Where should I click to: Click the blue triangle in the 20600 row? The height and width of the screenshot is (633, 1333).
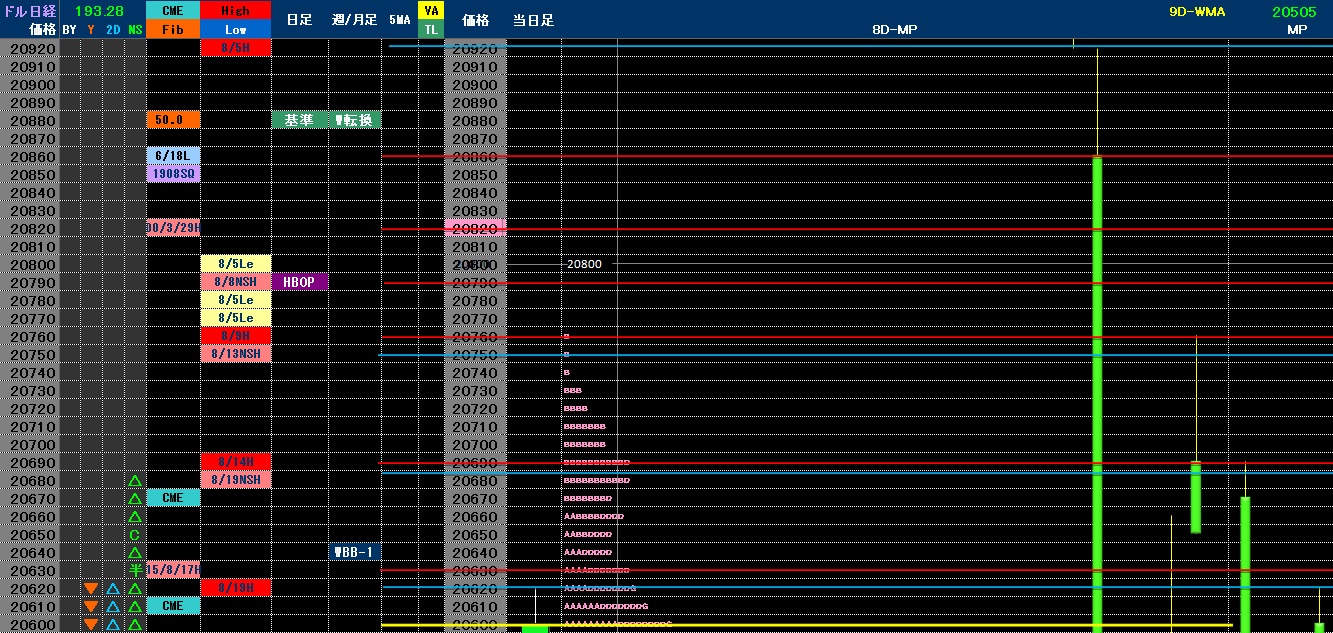(x=112, y=625)
